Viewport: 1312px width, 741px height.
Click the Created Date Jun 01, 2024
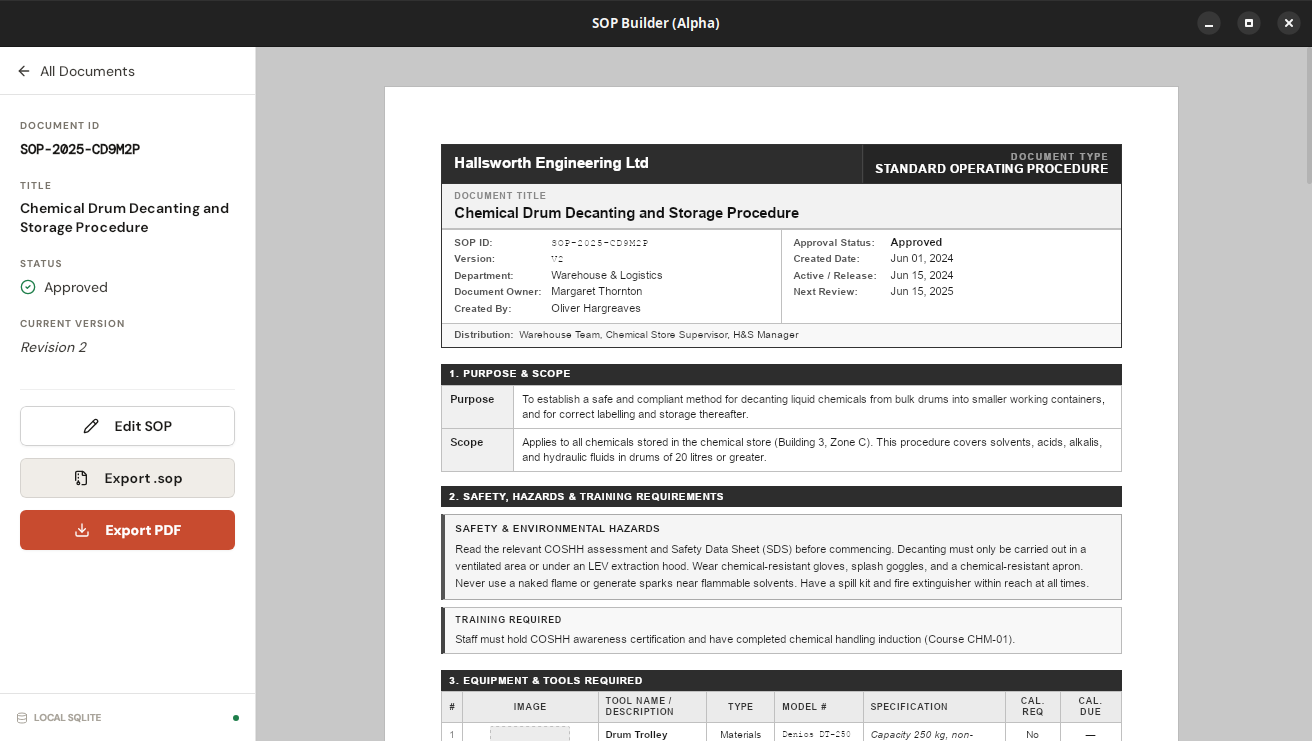tap(921, 259)
